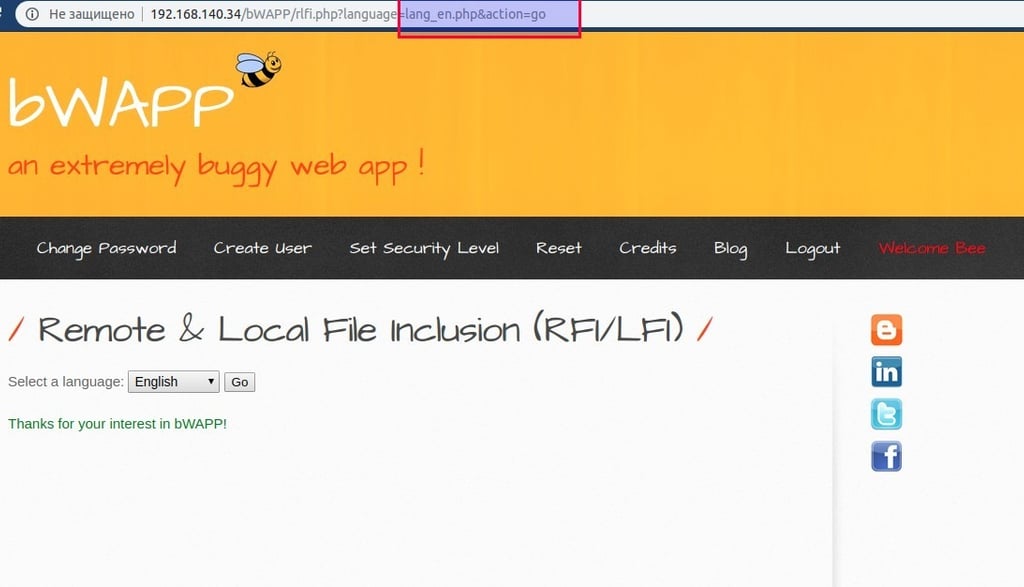
Task: Open the Blogger icon link
Action: (886, 330)
